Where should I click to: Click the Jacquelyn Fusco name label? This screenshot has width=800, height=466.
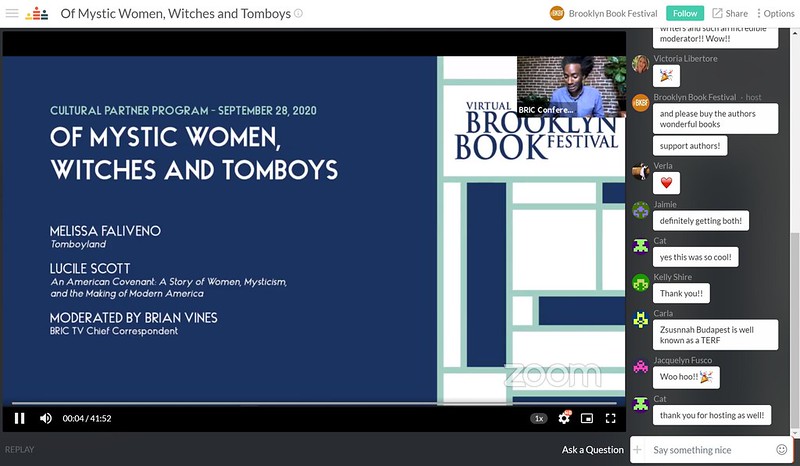683,360
